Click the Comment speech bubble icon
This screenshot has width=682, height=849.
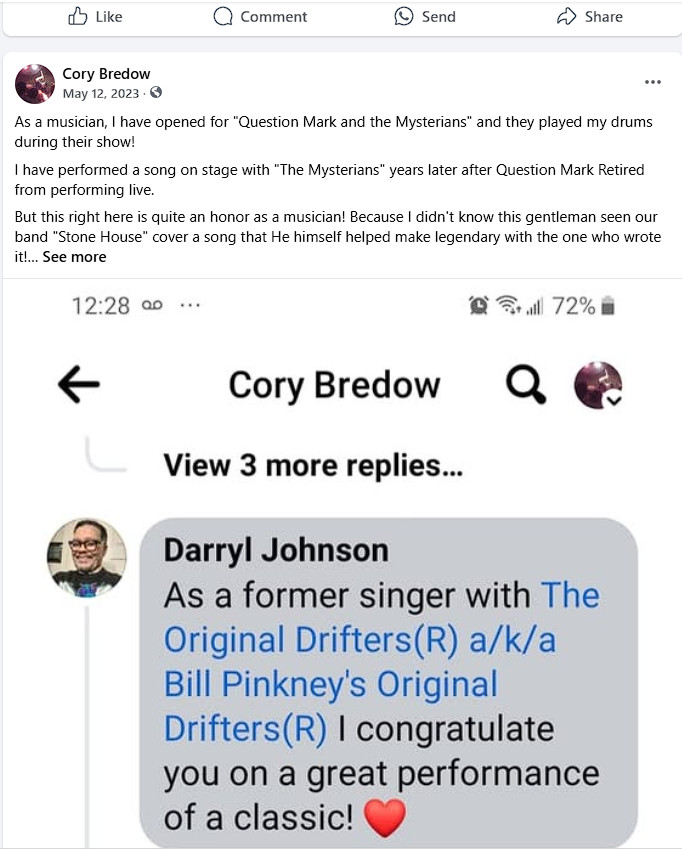coord(223,16)
